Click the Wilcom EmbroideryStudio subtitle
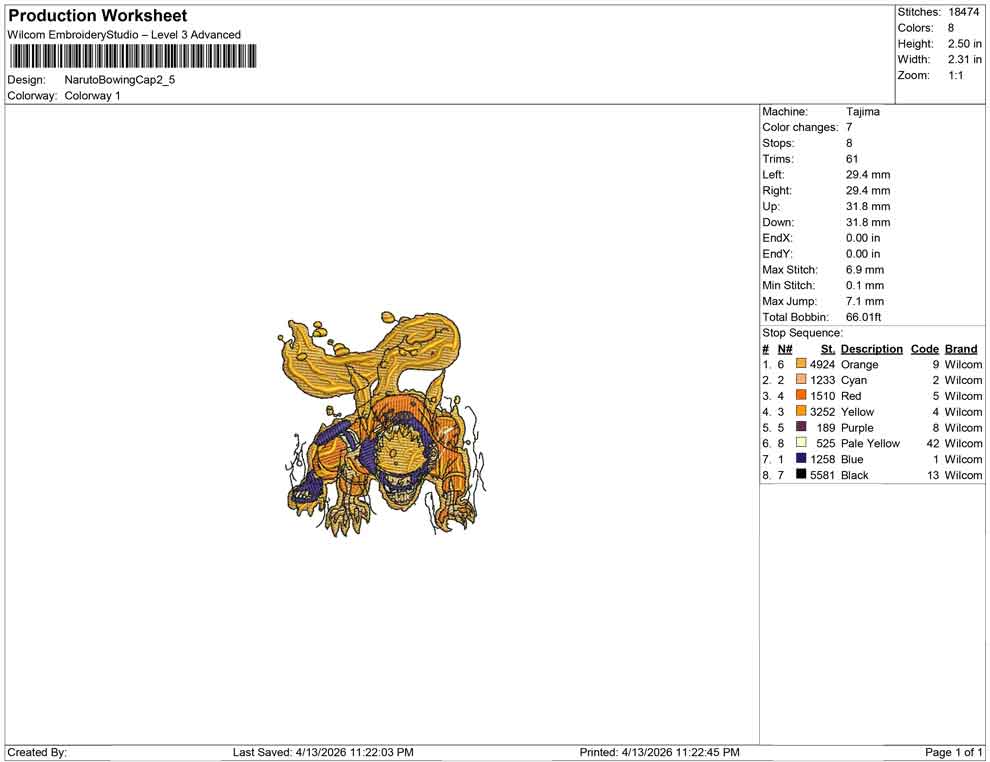Viewport: 990px width, 762px height. (x=124, y=35)
